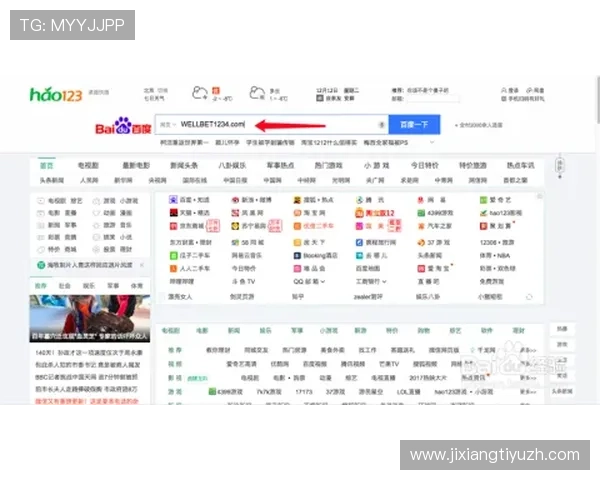The width and height of the screenshot is (600, 480).
Task: Open the iQiyi green icon
Action: (x=483, y=200)
